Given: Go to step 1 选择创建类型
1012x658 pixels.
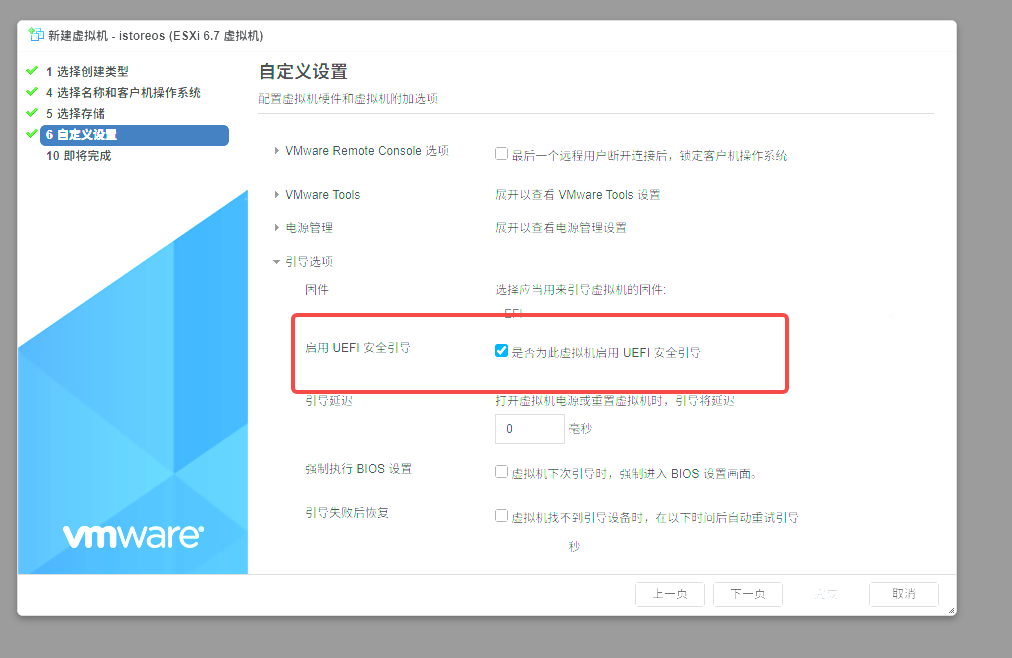Looking at the screenshot, I should [x=86, y=71].
